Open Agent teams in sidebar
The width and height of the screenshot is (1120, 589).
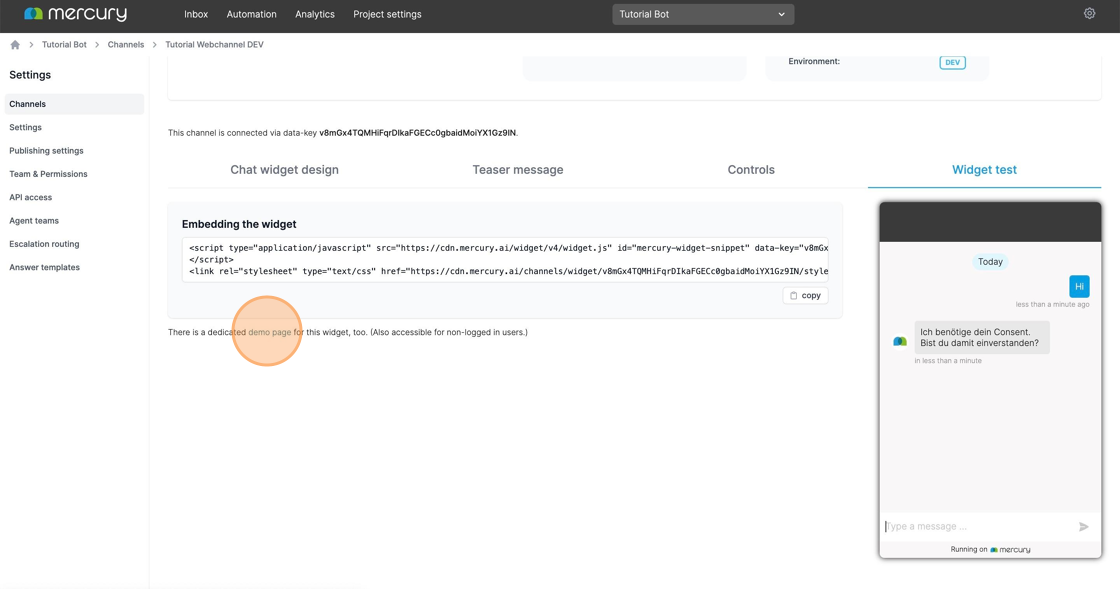34,221
